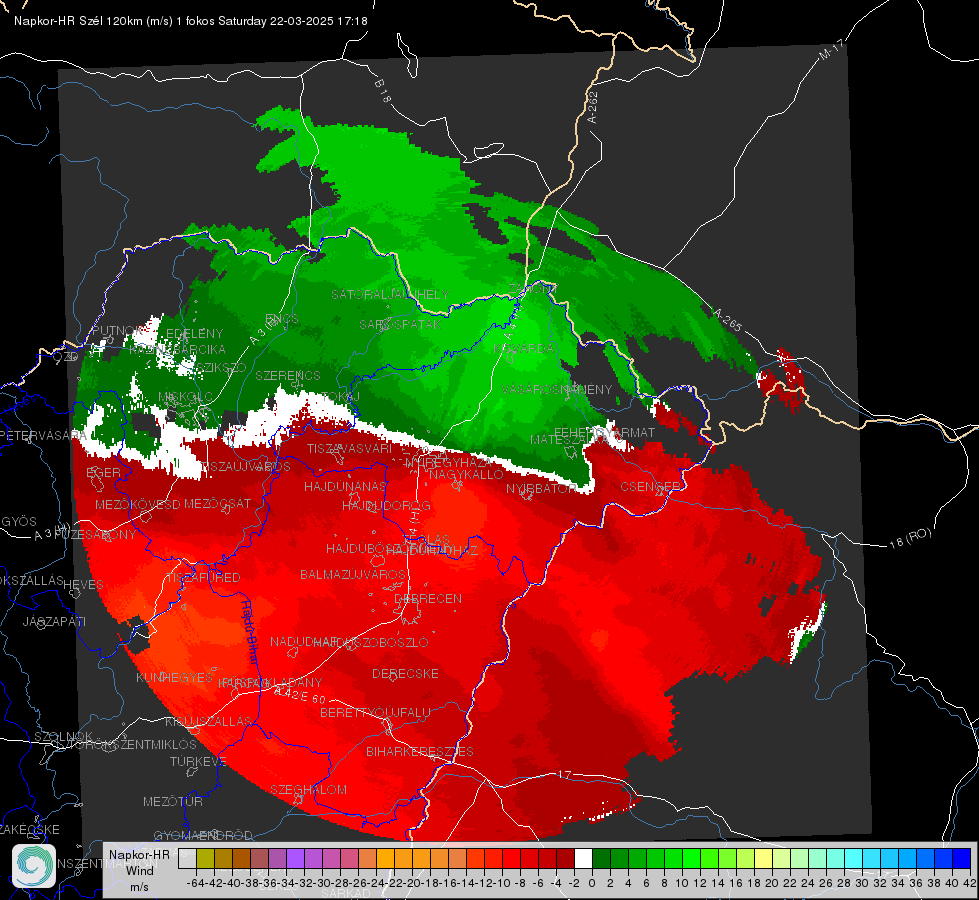The image size is (979, 900).
Task: Click the HEVES city label
Action: tap(84, 585)
